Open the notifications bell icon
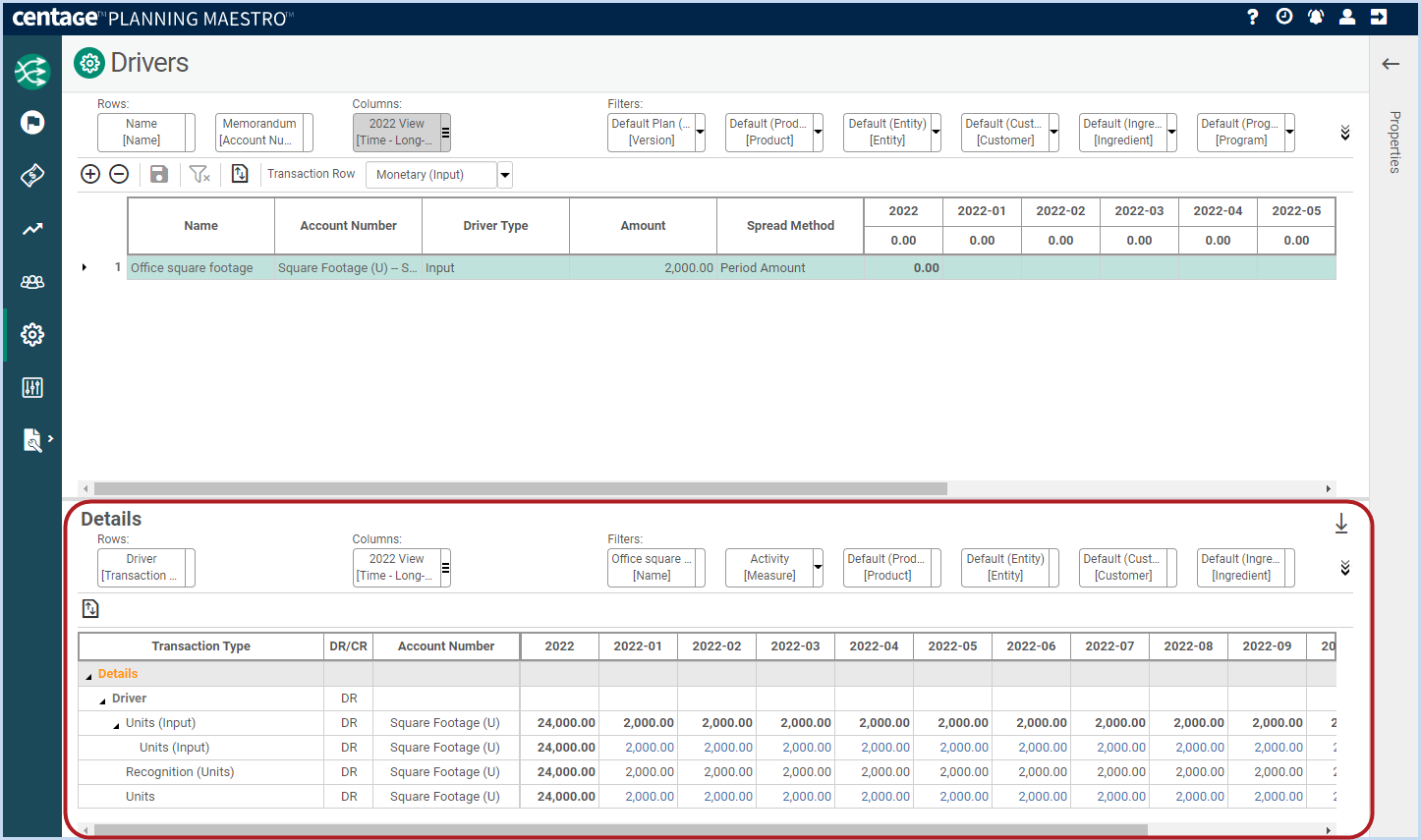The width and height of the screenshot is (1421, 840). pos(1316,17)
